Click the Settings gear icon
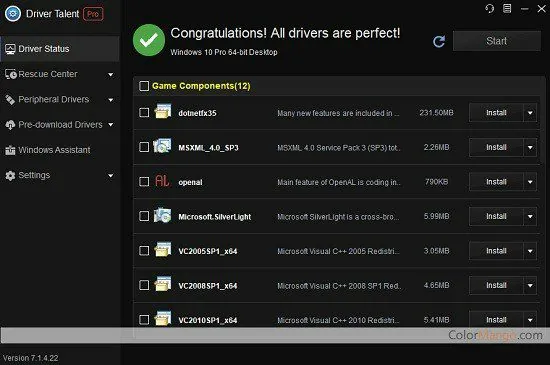Screen dimensions: 550x365 tap(10, 175)
